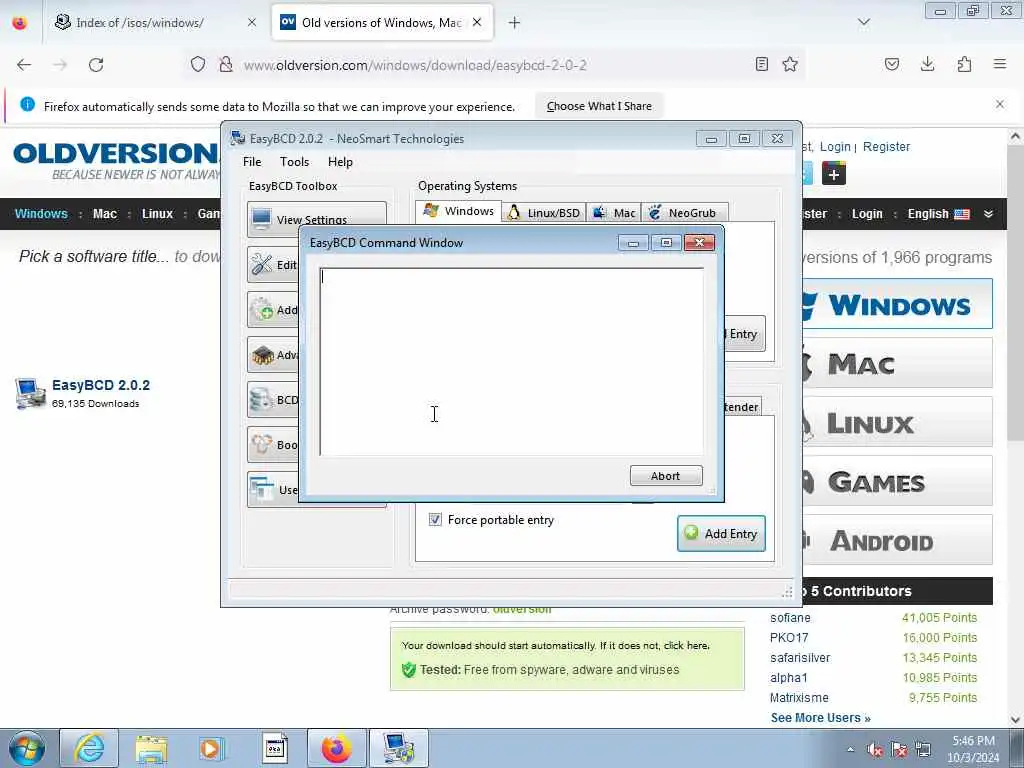Click the EasyBCD taskbar icon
Image resolution: width=1024 pixels, height=768 pixels.
[399, 748]
